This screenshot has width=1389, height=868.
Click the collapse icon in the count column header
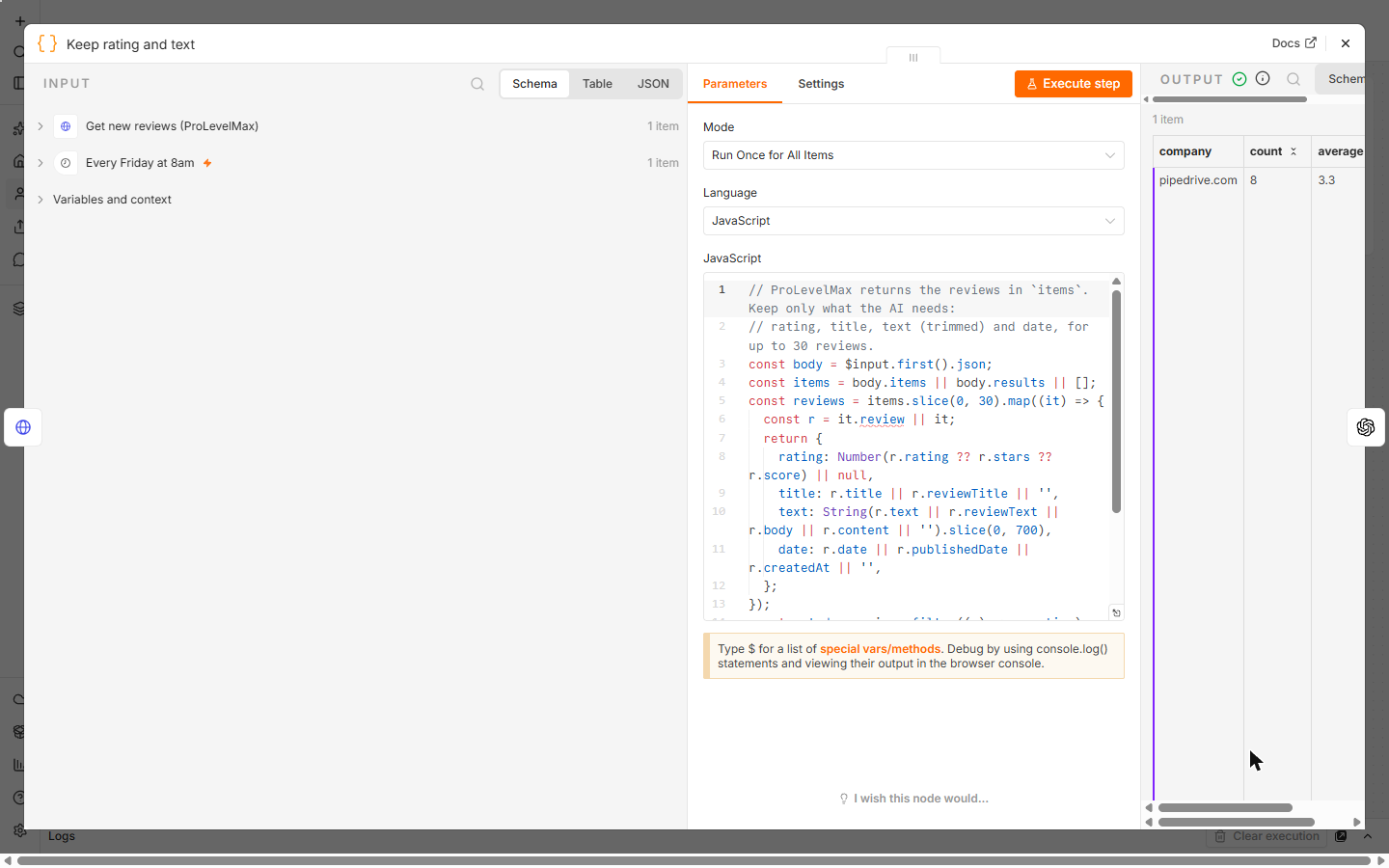pos(1293,152)
